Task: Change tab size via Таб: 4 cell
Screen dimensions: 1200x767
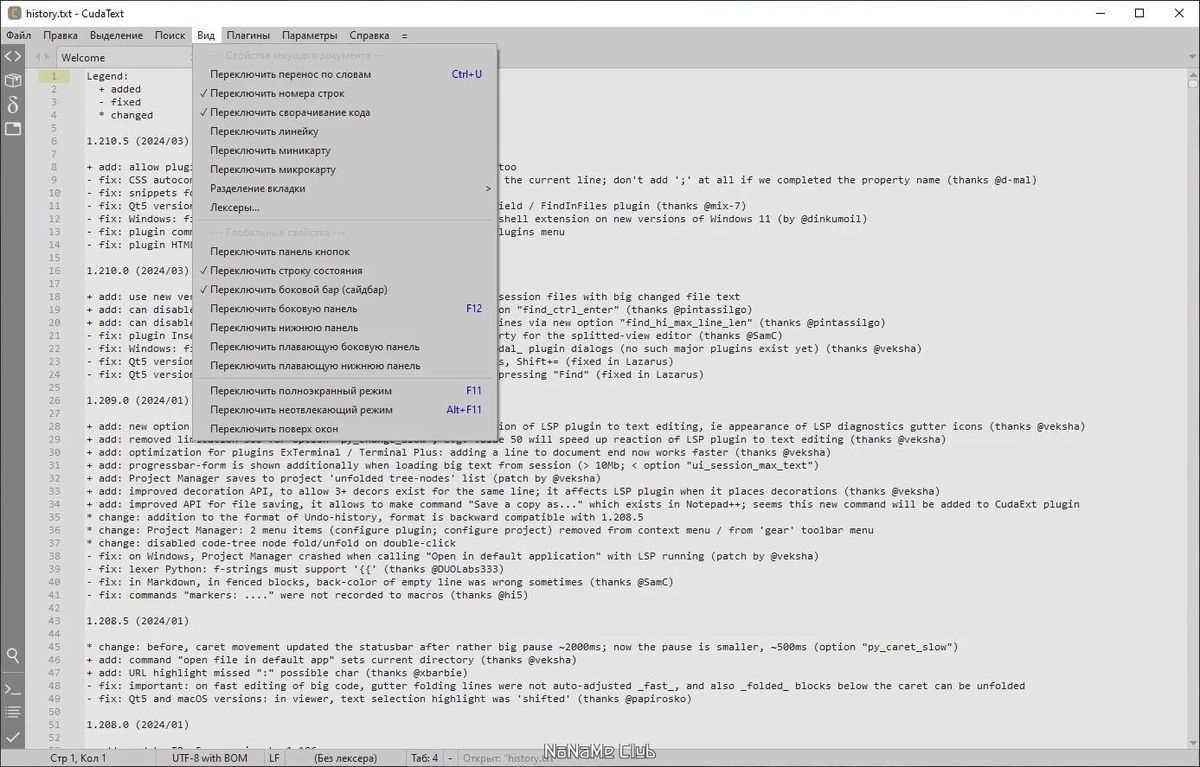Action: coord(424,758)
